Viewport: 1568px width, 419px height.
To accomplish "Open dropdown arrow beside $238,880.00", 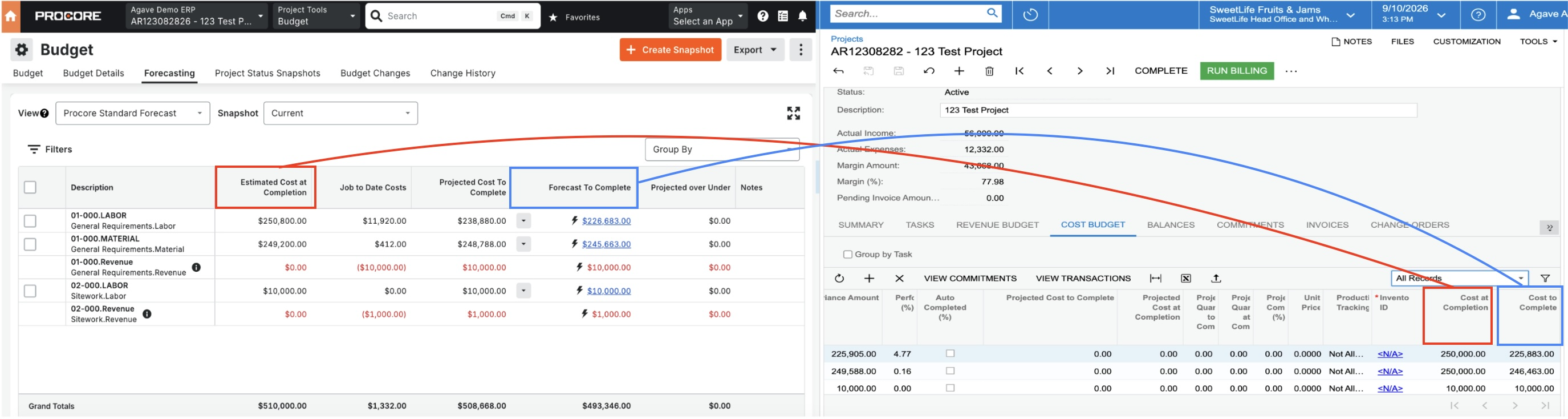I will coord(523,221).
